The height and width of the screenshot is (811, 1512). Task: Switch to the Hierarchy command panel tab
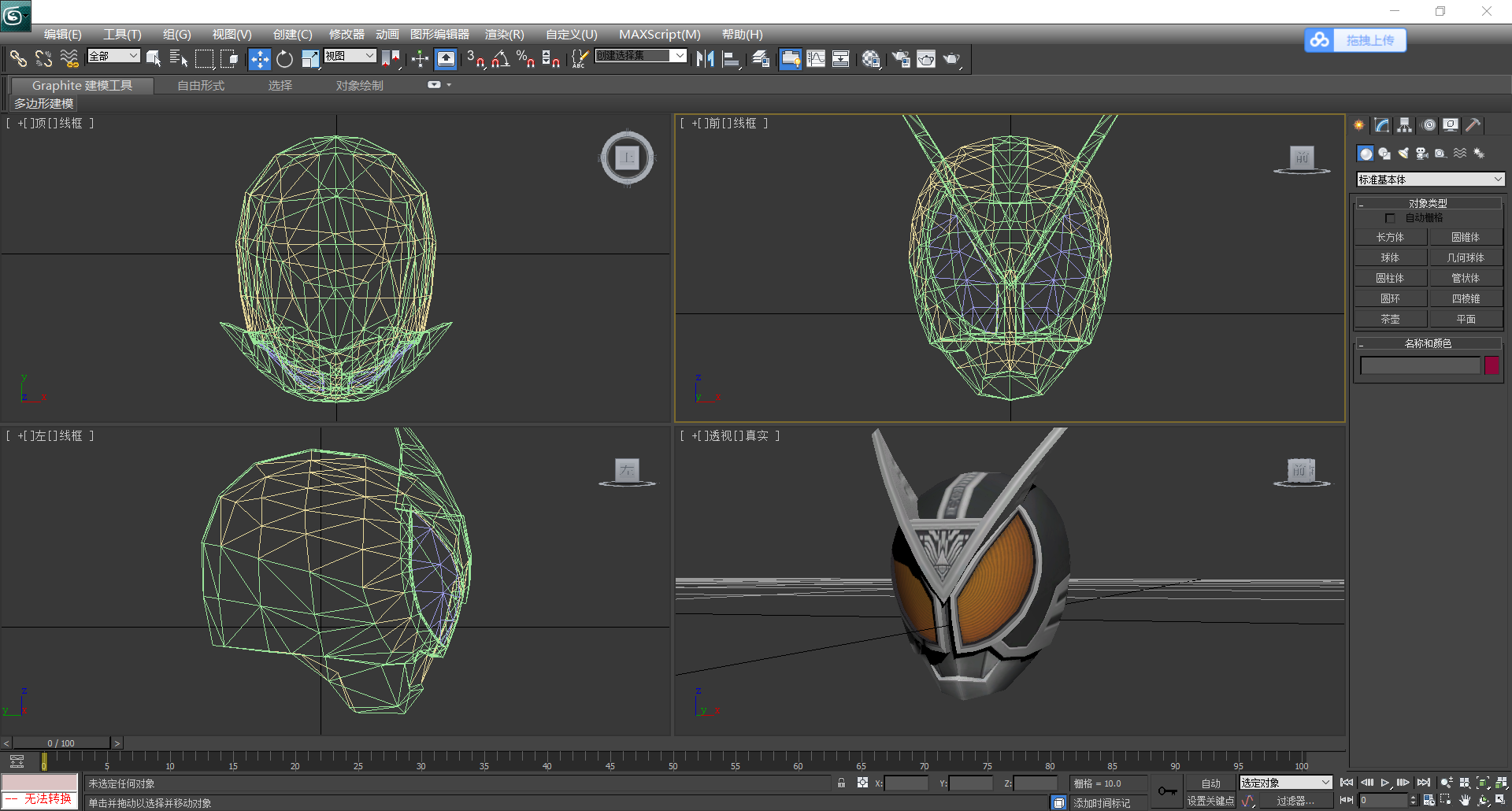1405,125
